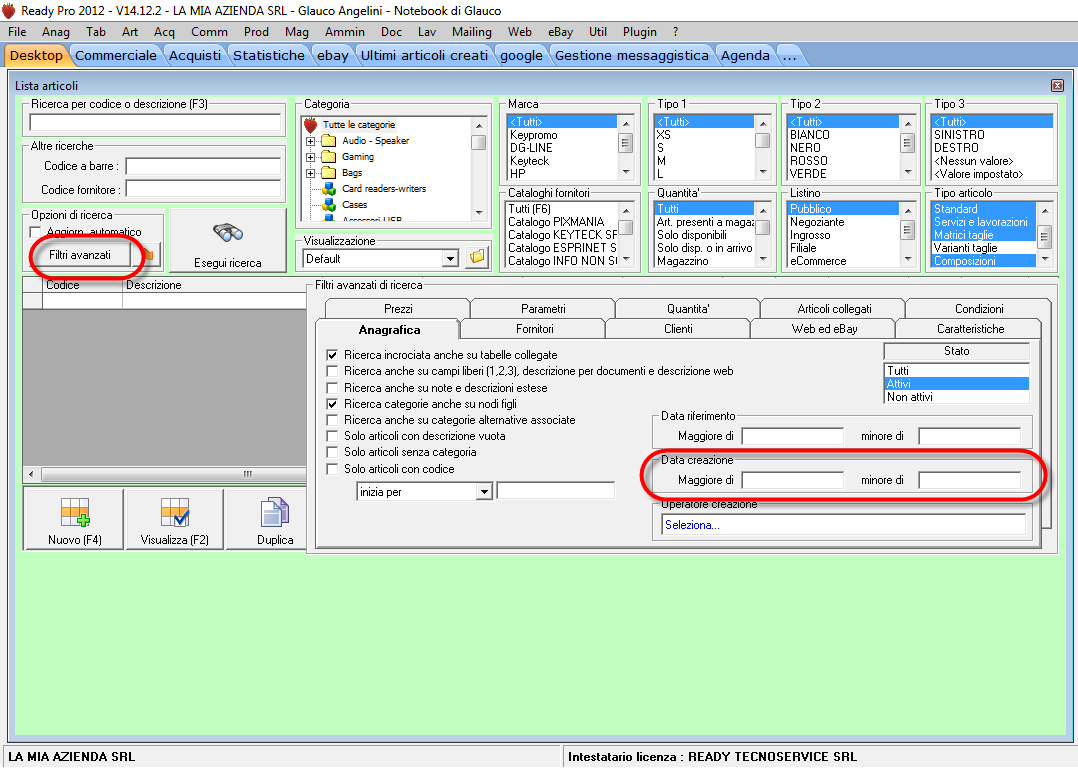Click the Filtri avanzati button
The image size is (1078, 768).
(x=80, y=255)
